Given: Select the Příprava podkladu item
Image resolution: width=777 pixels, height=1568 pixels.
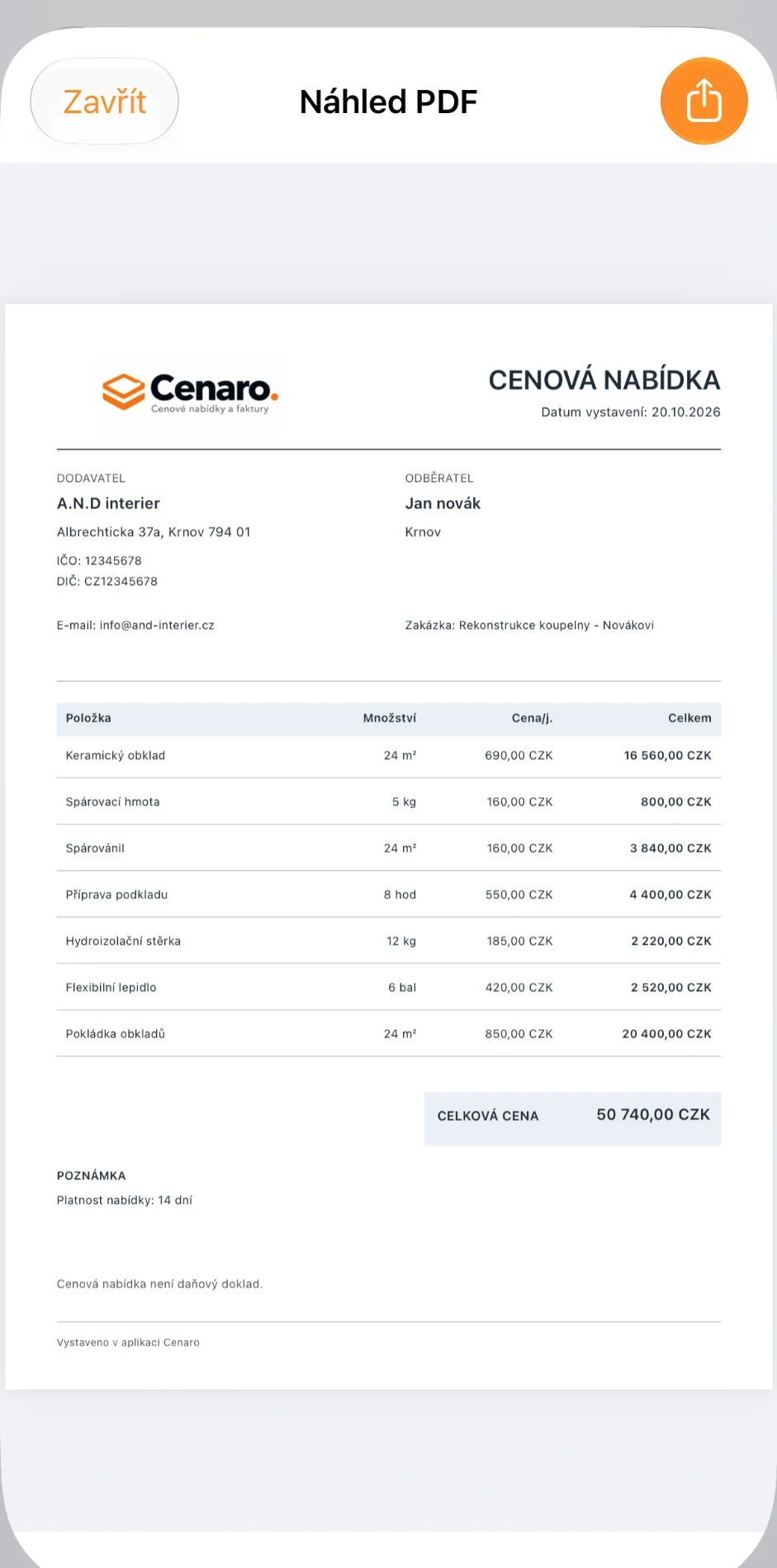Looking at the screenshot, I should pyautogui.click(x=116, y=895).
